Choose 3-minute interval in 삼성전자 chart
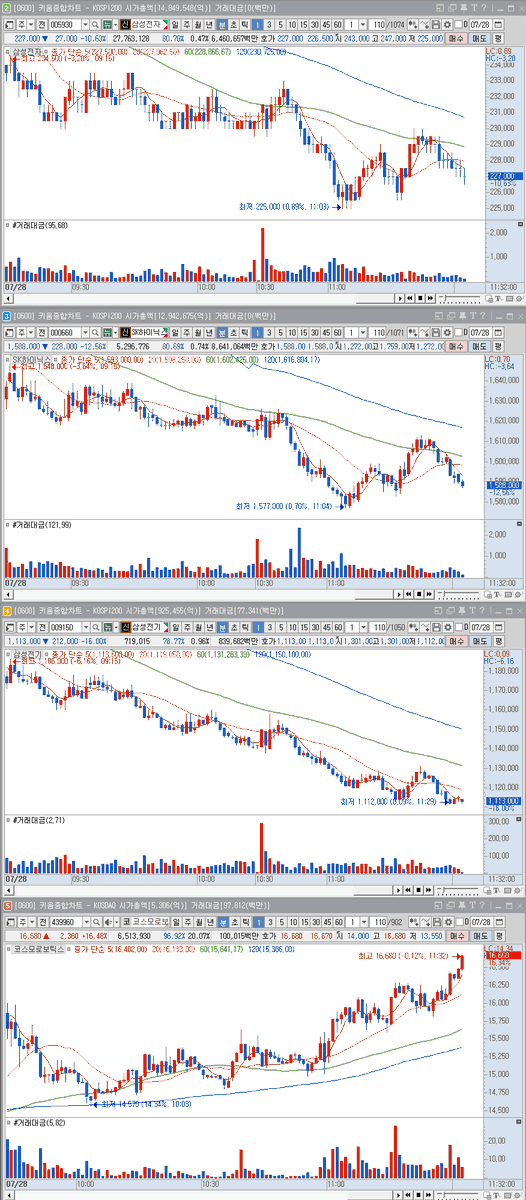This screenshot has width=526, height=1200. coord(270,23)
